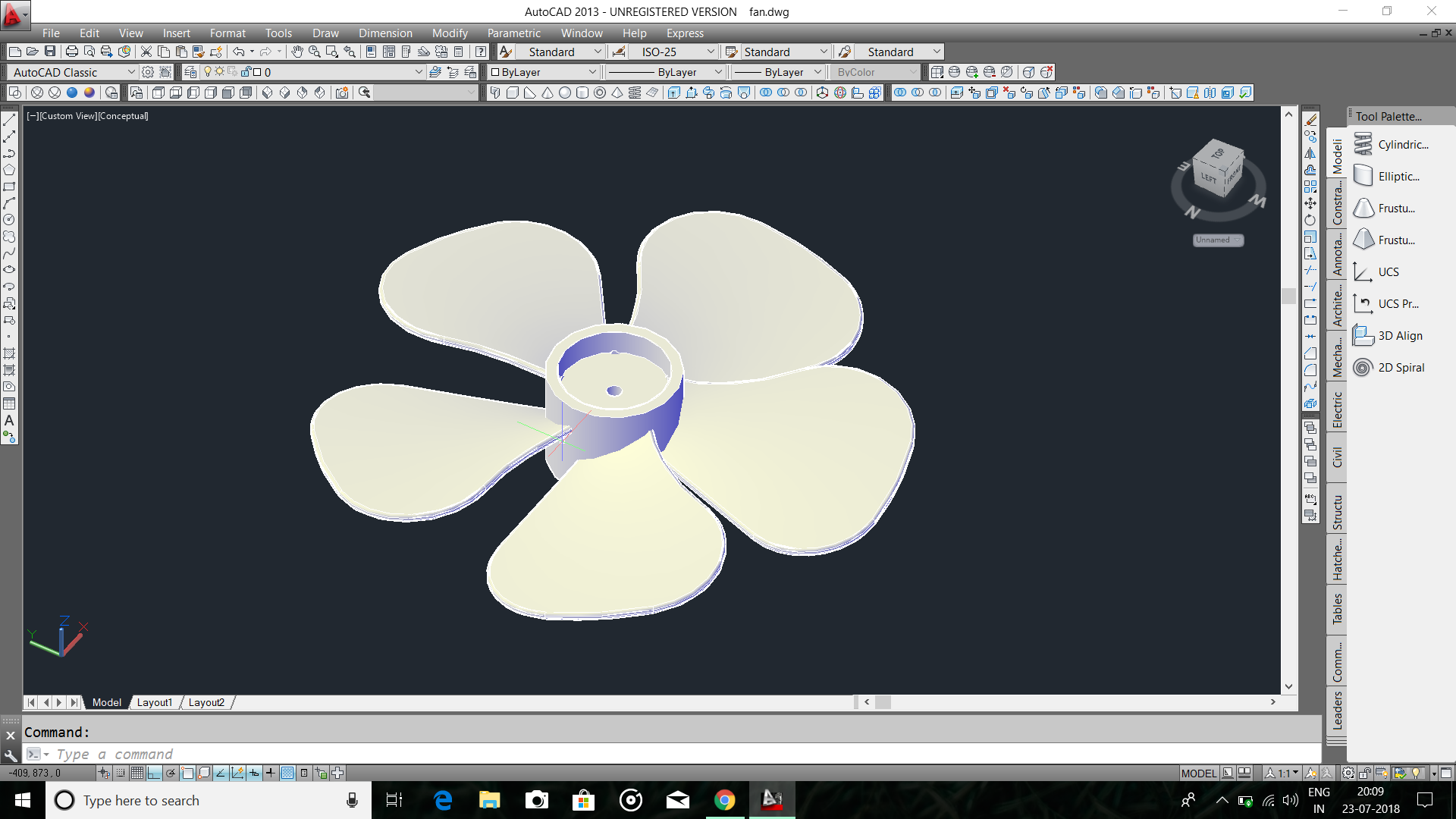Select the Line tool in draw toolbar

[9, 120]
